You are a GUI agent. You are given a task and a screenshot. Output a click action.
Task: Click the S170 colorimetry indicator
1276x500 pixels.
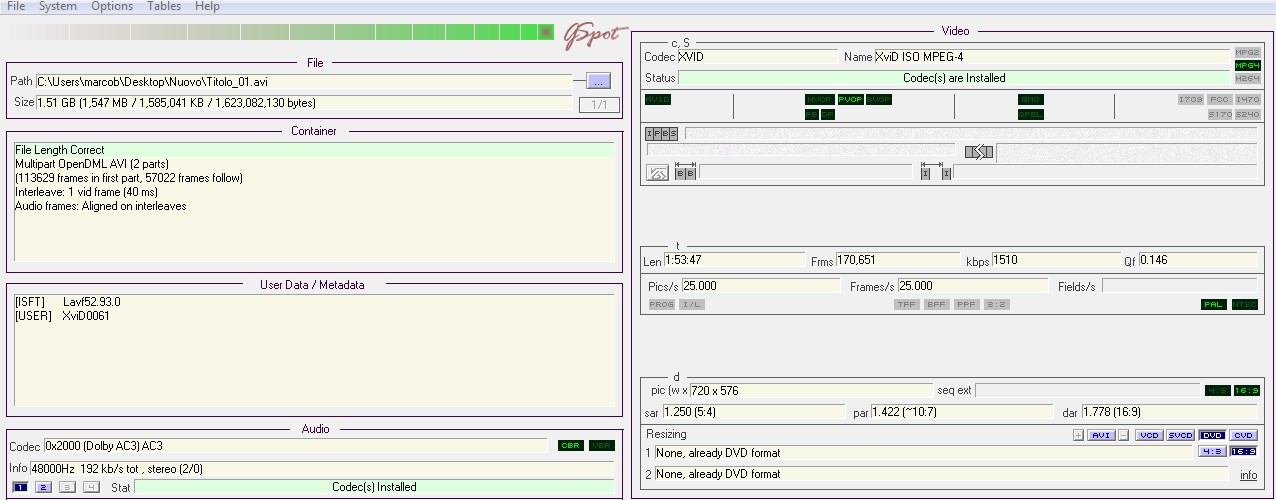click(x=1219, y=114)
